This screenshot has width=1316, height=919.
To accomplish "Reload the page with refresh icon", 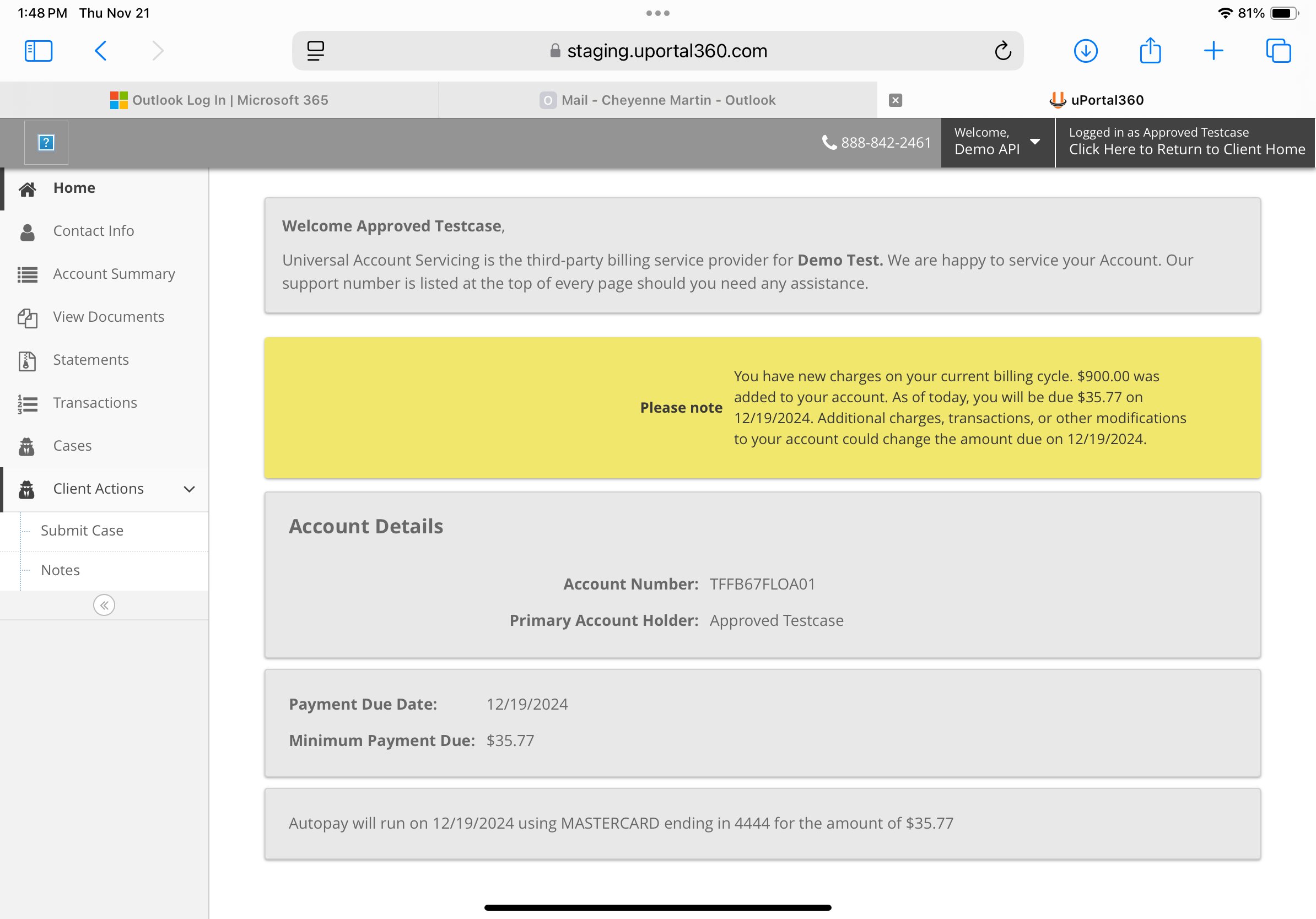I will (x=1002, y=51).
